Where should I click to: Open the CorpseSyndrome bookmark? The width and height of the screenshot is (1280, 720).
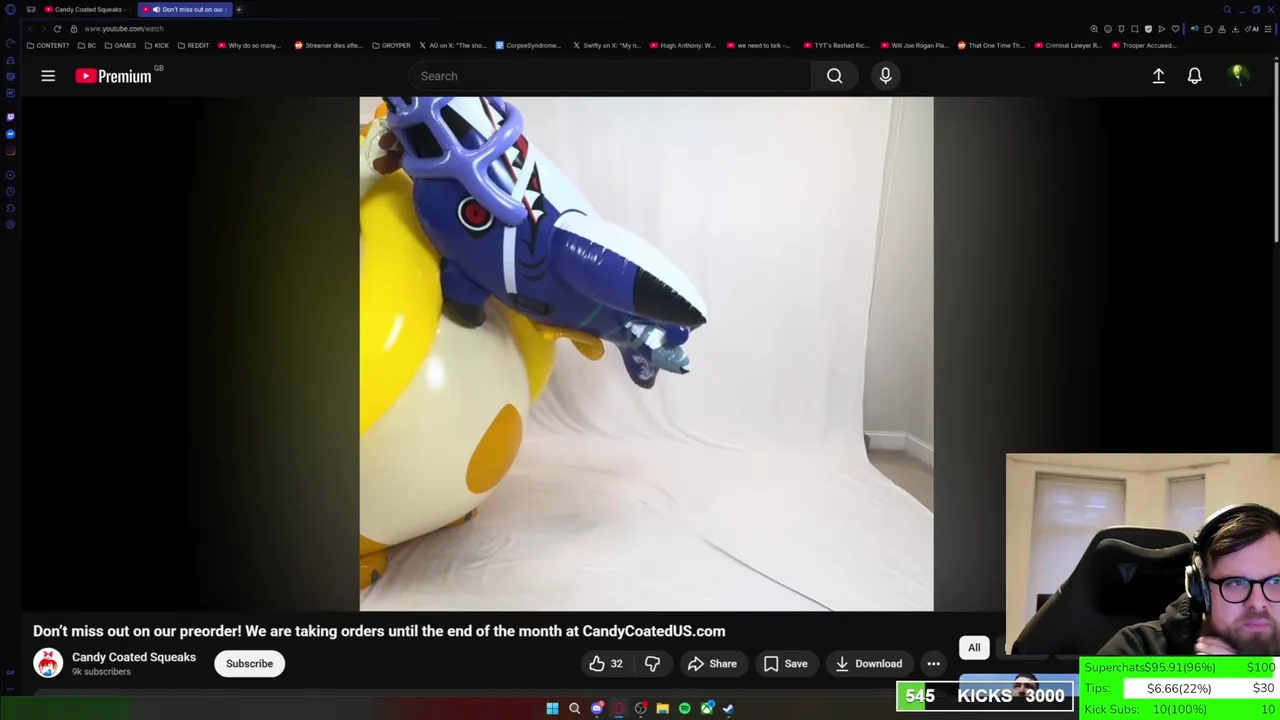(x=529, y=45)
